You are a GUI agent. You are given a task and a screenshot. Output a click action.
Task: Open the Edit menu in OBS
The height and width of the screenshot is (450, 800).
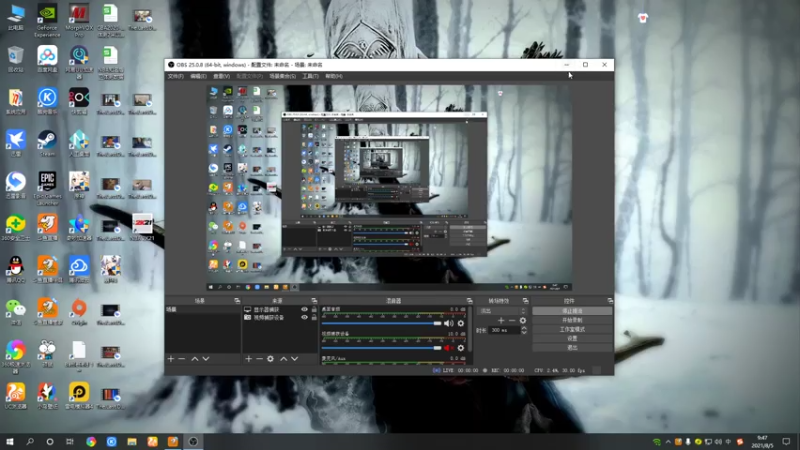198,76
